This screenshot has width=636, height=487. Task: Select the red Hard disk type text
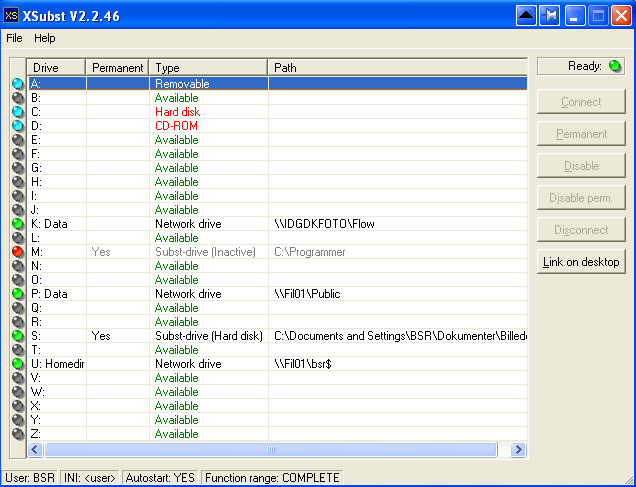[x=178, y=112]
